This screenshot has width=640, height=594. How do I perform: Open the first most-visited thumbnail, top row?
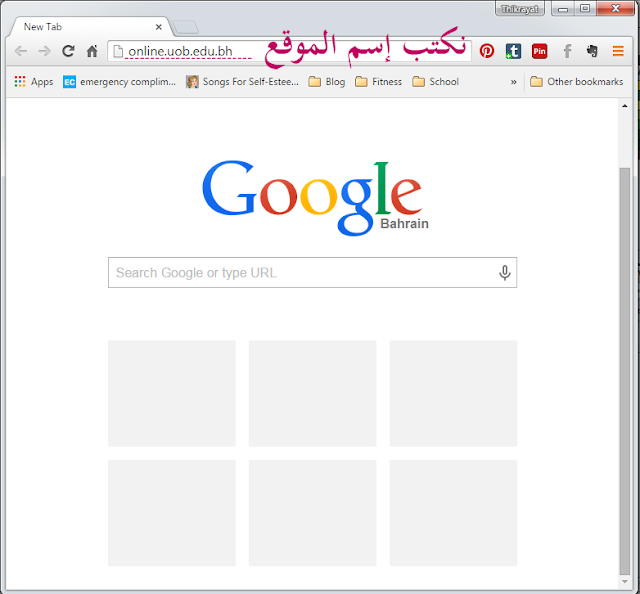pos(172,393)
